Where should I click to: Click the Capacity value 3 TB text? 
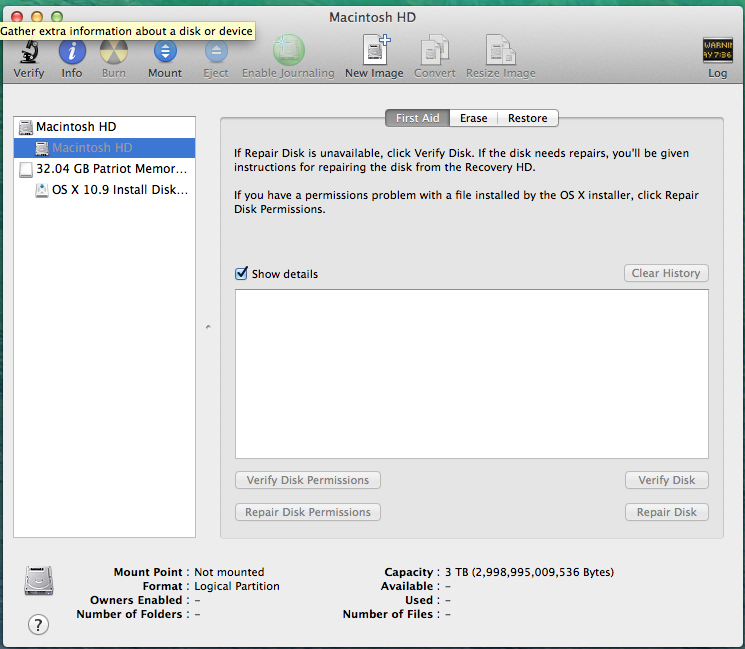[x=529, y=572]
